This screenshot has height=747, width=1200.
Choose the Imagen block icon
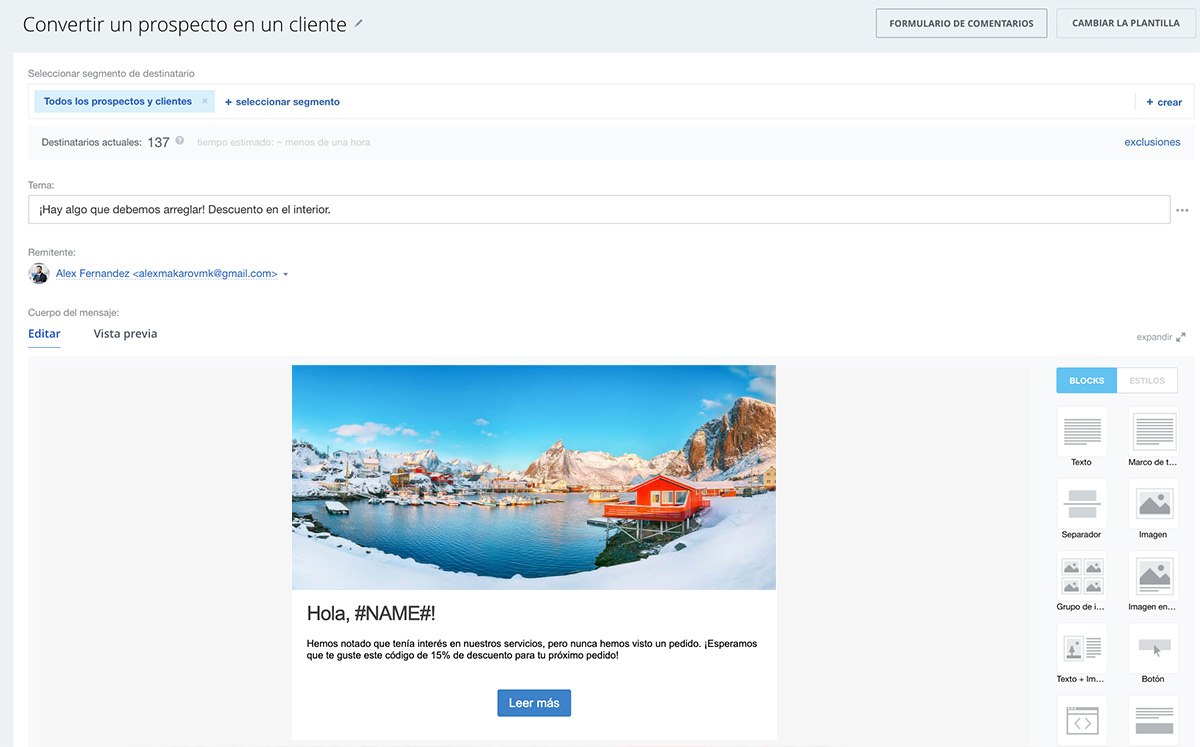click(x=1153, y=503)
